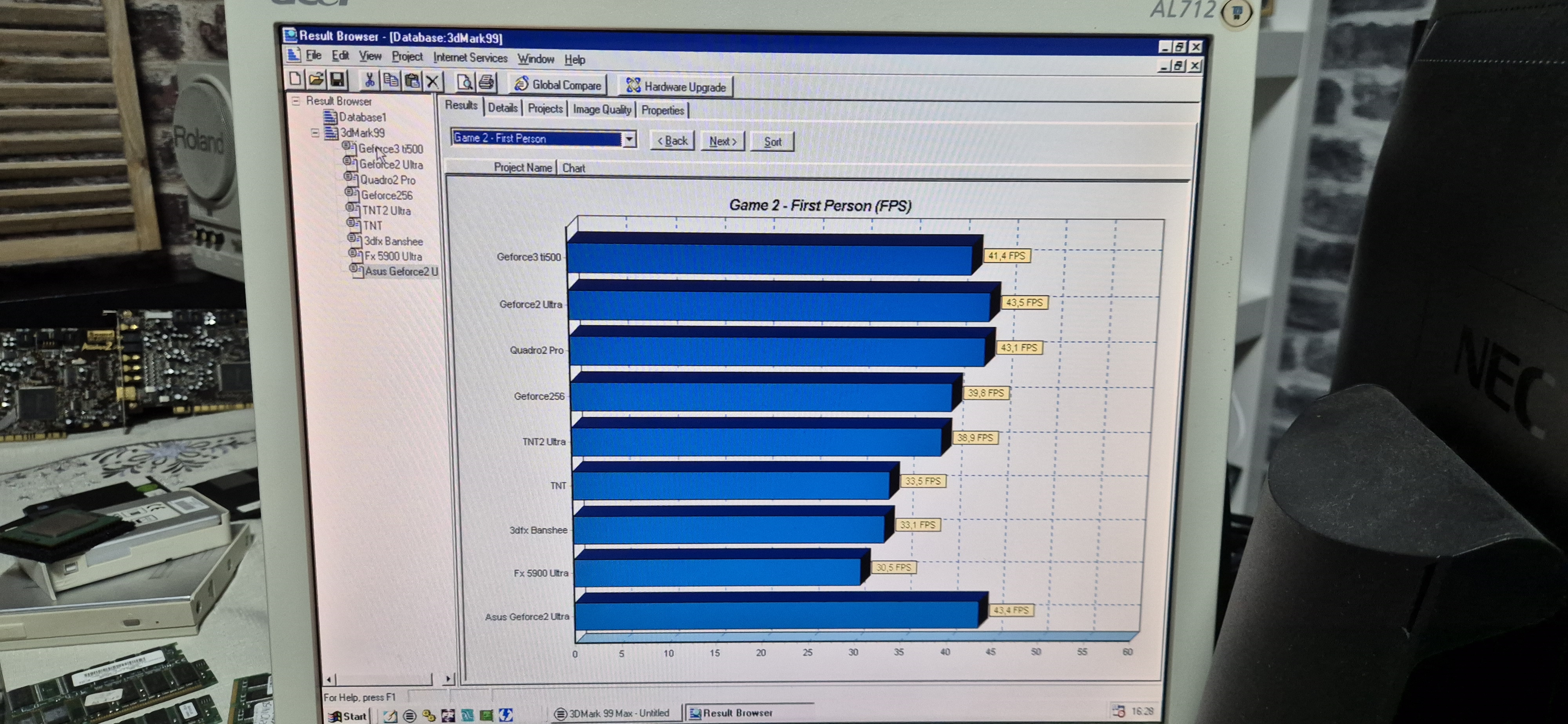Image resolution: width=1568 pixels, height=724 pixels.
Task: Open the Details tab
Action: 502,108
